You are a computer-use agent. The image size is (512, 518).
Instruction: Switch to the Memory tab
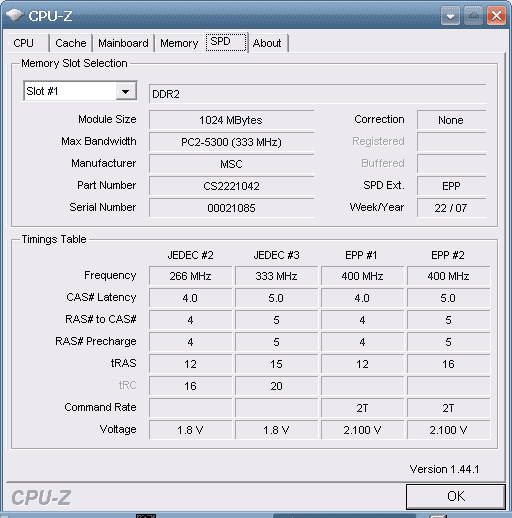click(x=179, y=43)
